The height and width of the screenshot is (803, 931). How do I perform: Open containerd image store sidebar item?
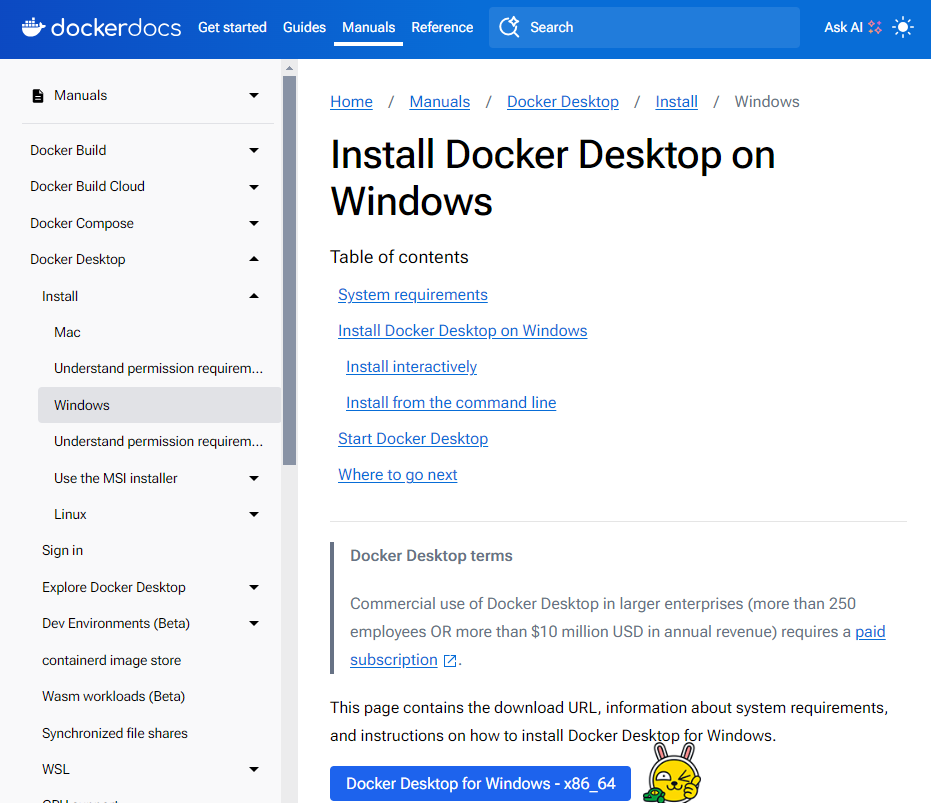(112, 660)
